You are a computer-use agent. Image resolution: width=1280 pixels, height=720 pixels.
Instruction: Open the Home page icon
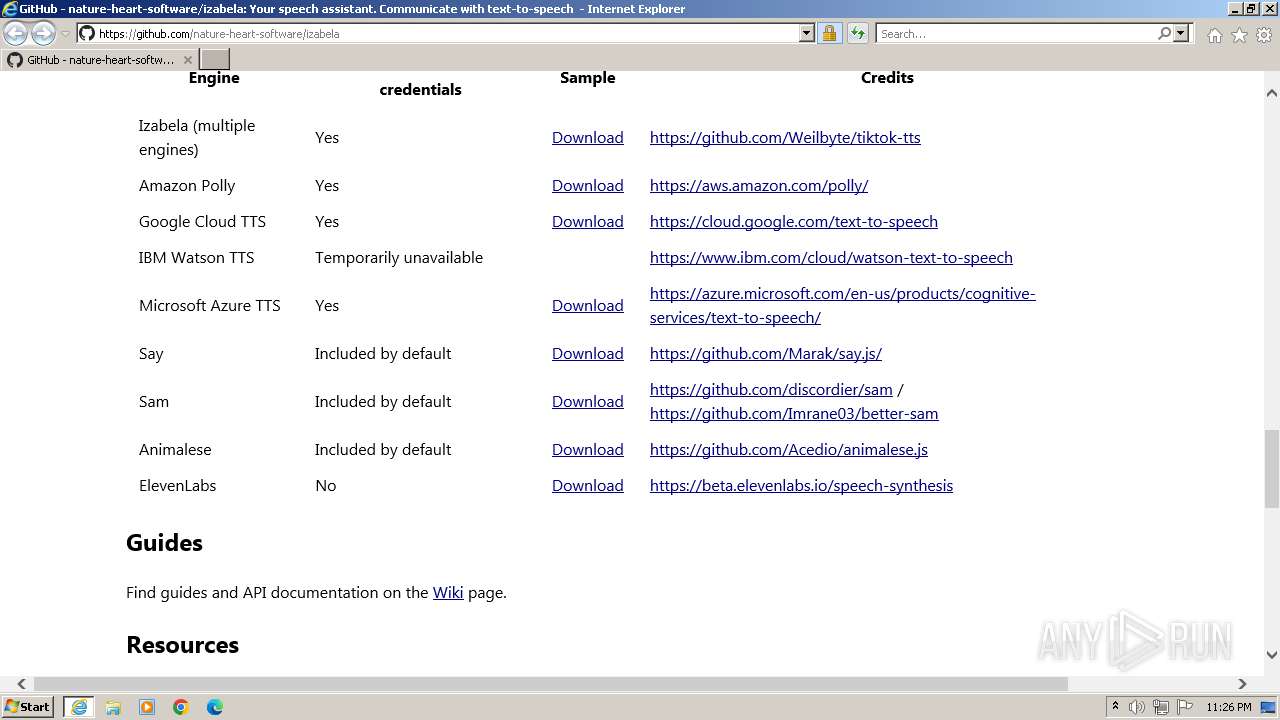tap(1214, 35)
